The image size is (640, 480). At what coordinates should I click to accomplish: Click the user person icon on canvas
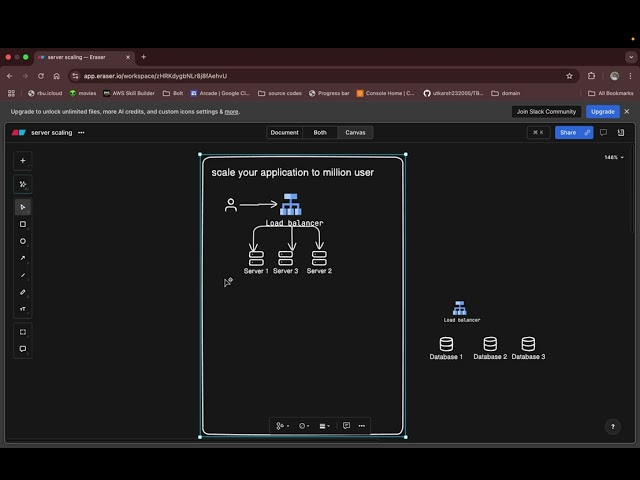(231, 204)
